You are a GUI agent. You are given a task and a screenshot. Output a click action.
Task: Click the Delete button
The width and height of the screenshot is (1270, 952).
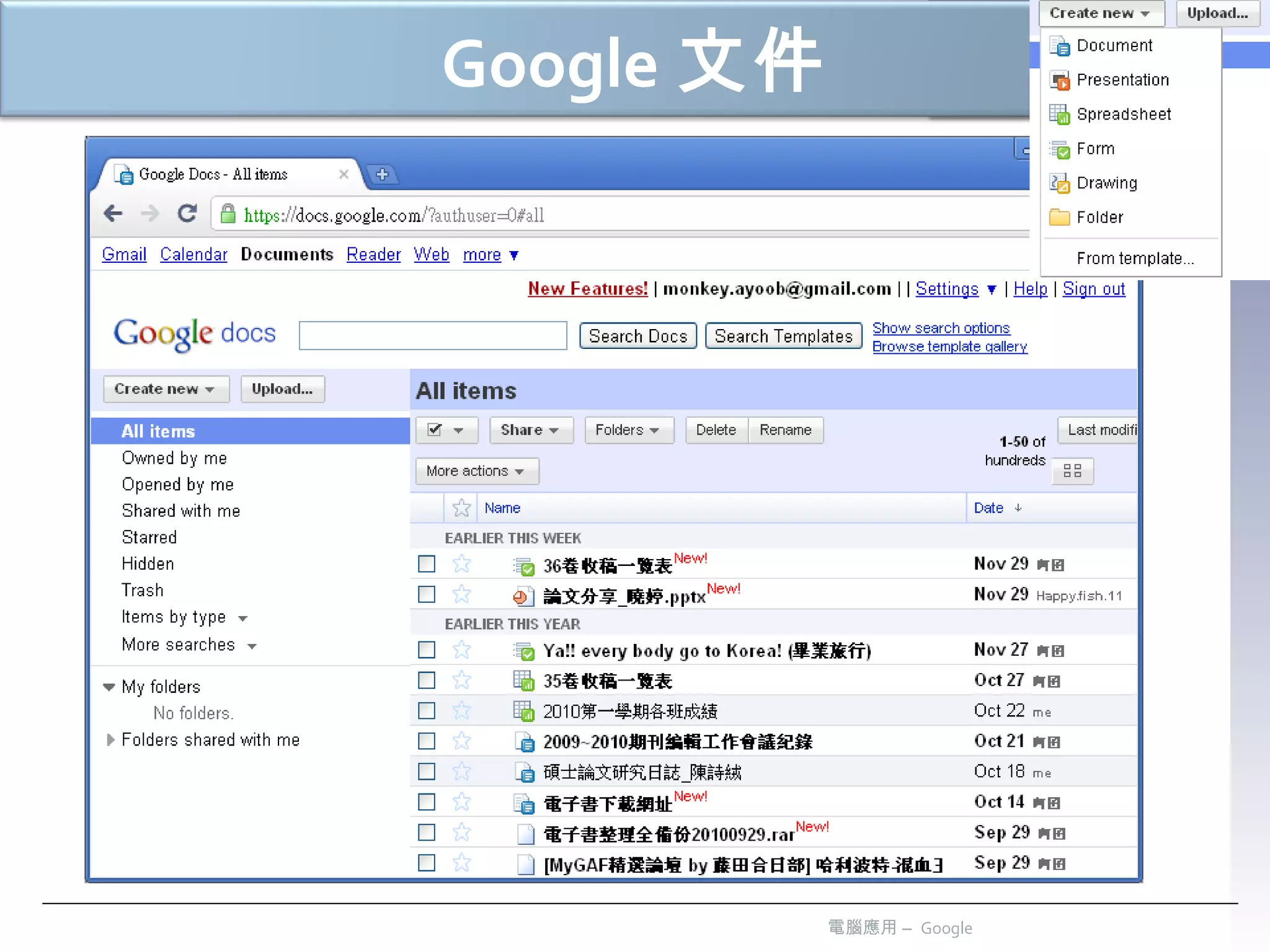pyautogui.click(x=716, y=430)
